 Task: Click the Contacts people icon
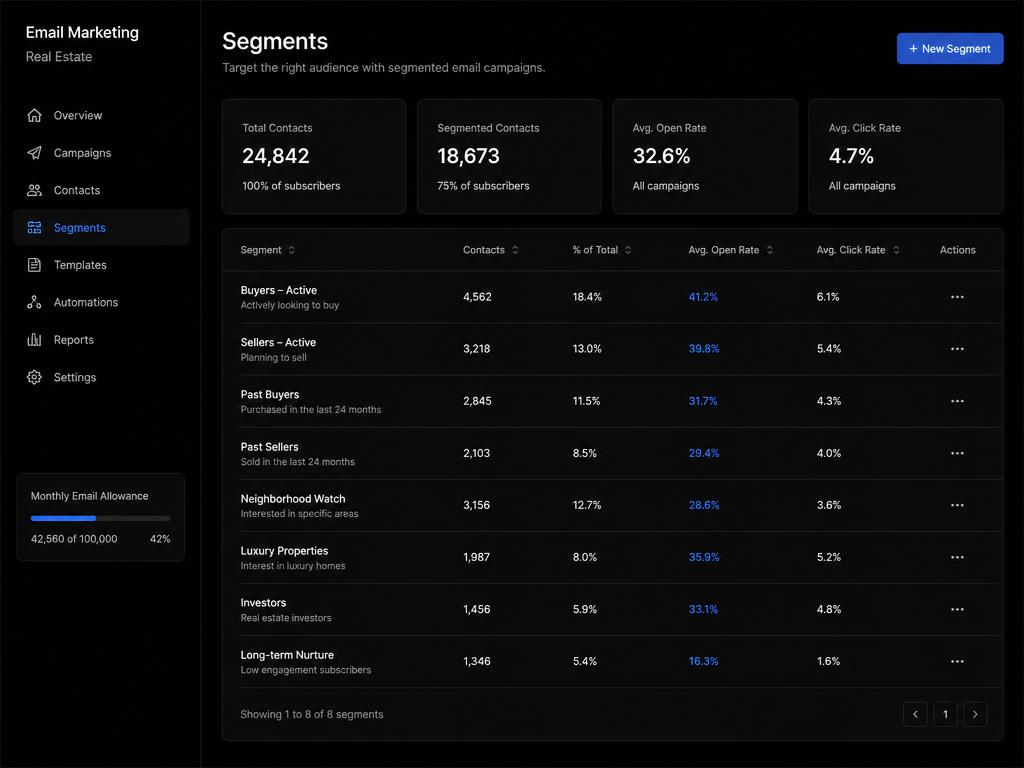pos(35,190)
